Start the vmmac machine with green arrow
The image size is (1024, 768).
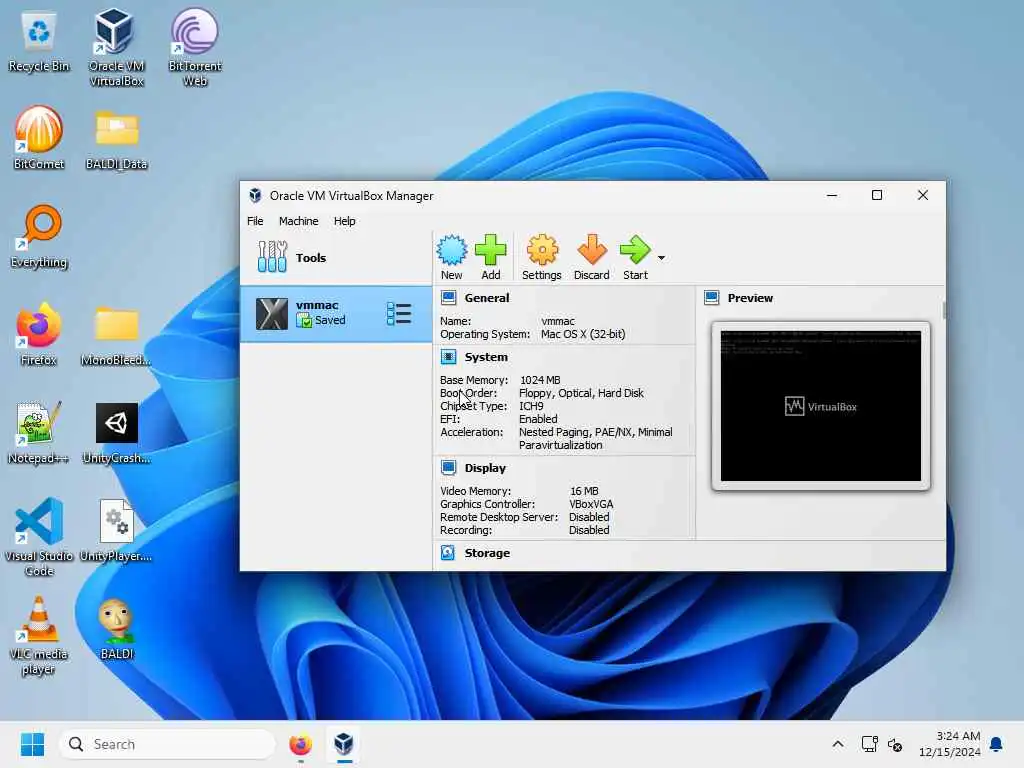635,257
